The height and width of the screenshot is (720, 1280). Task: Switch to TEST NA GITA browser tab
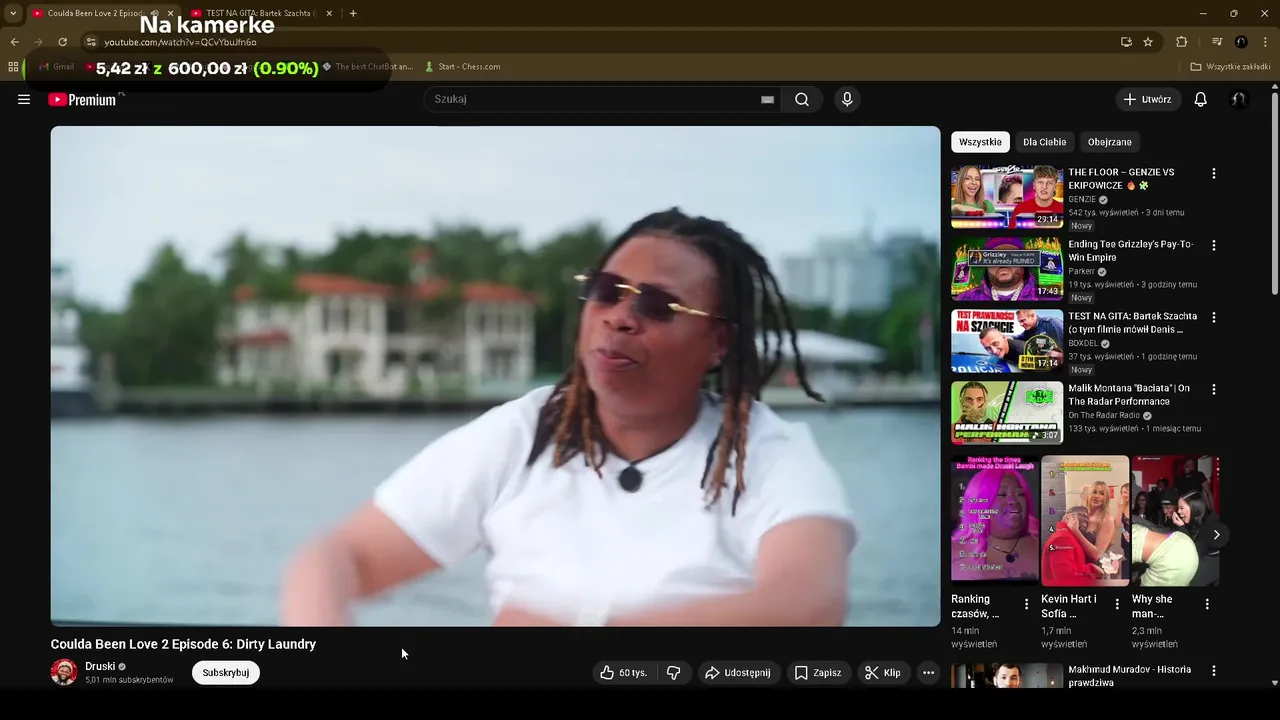[x=260, y=13]
